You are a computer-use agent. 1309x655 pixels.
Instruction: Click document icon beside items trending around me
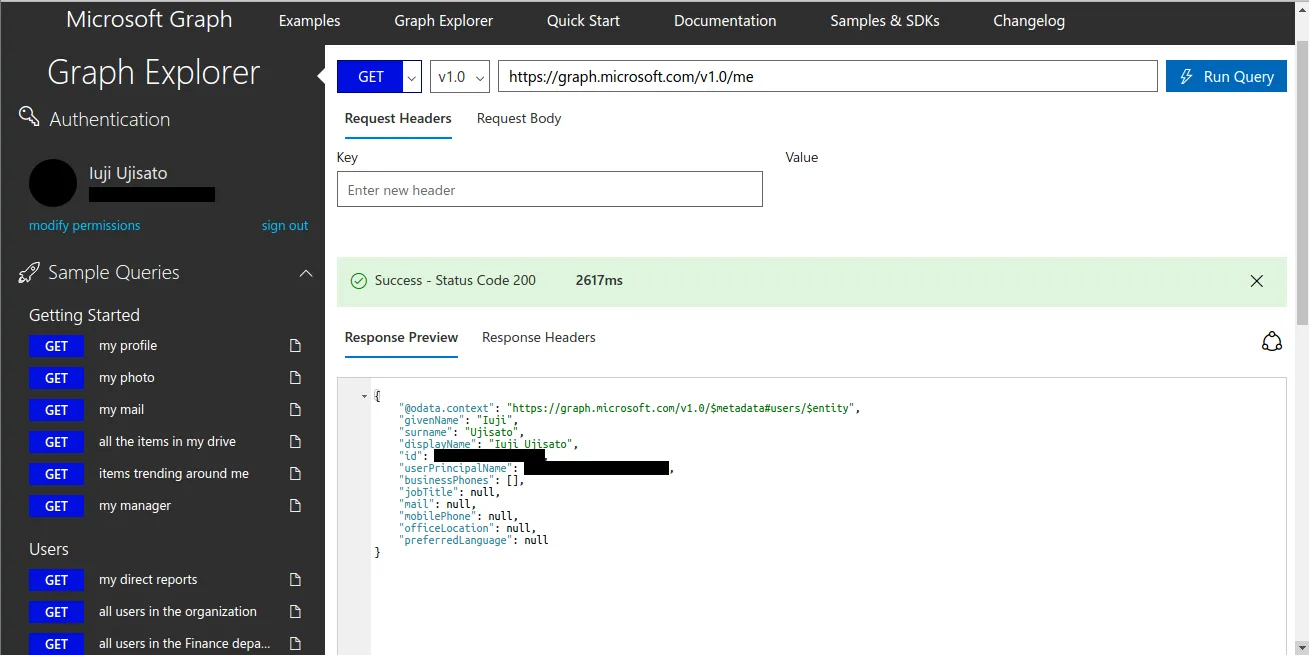pyautogui.click(x=295, y=474)
